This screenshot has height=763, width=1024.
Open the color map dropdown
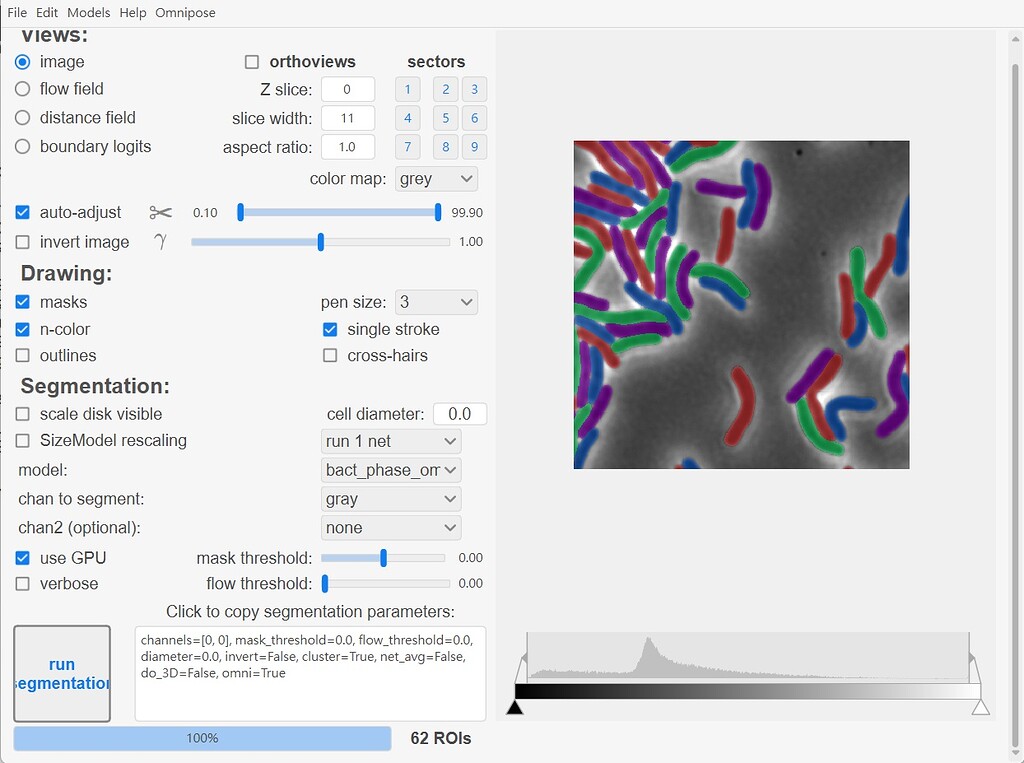click(436, 178)
